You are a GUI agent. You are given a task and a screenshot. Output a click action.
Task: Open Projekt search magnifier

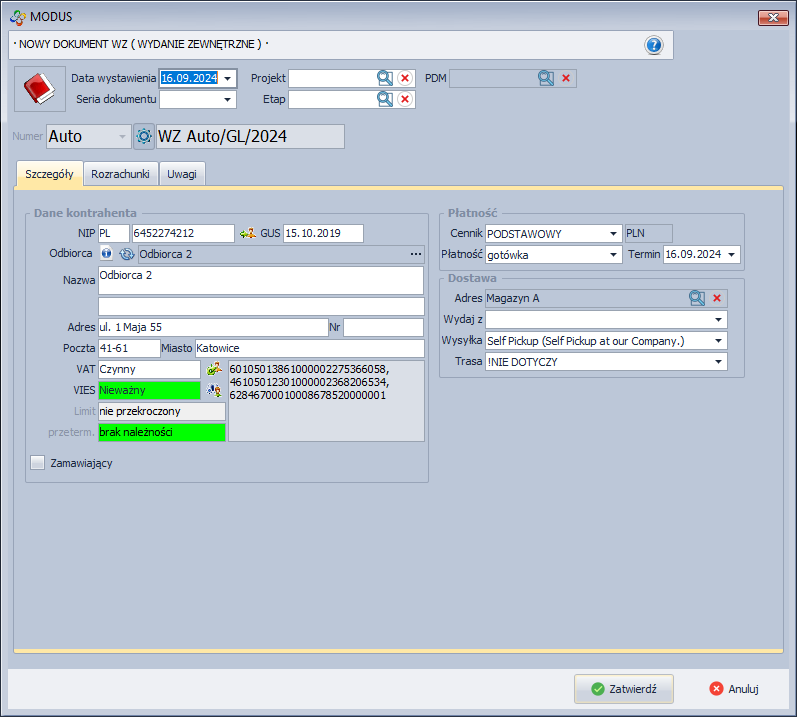(x=385, y=78)
